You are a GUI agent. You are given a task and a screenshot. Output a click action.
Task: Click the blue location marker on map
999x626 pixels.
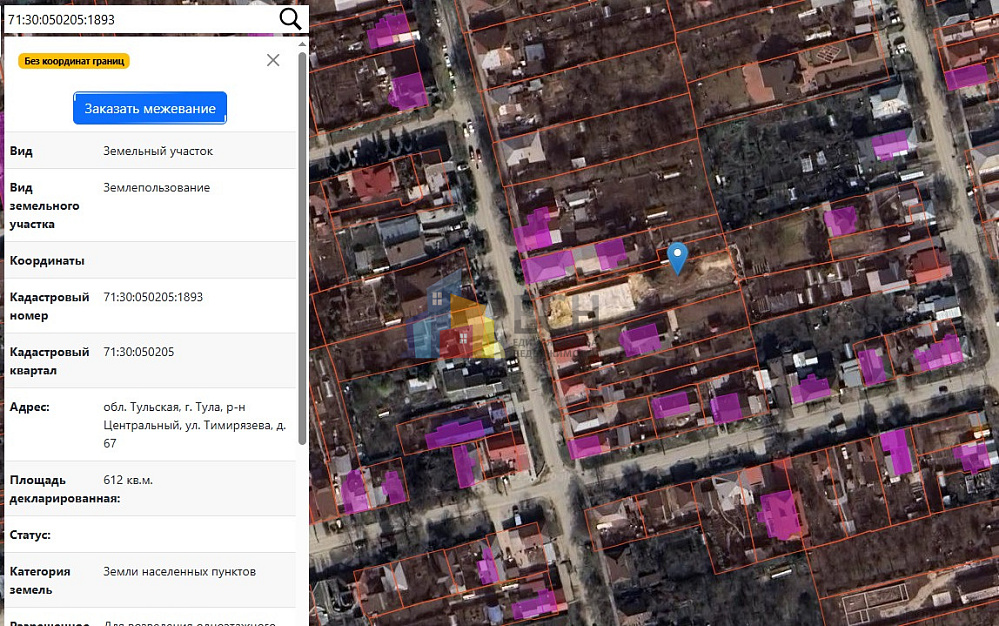[x=678, y=256]
